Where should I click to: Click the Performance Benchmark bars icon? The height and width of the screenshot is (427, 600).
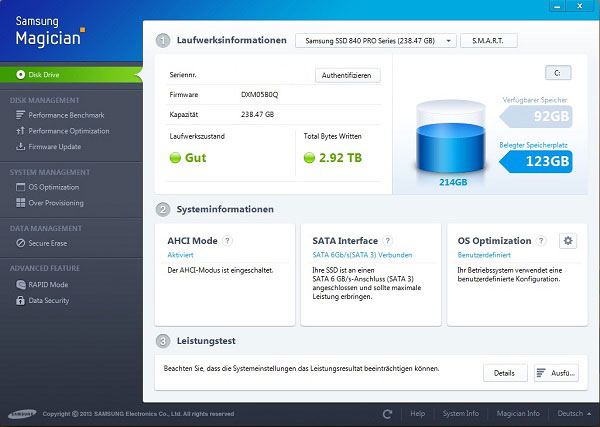point(20,115)
